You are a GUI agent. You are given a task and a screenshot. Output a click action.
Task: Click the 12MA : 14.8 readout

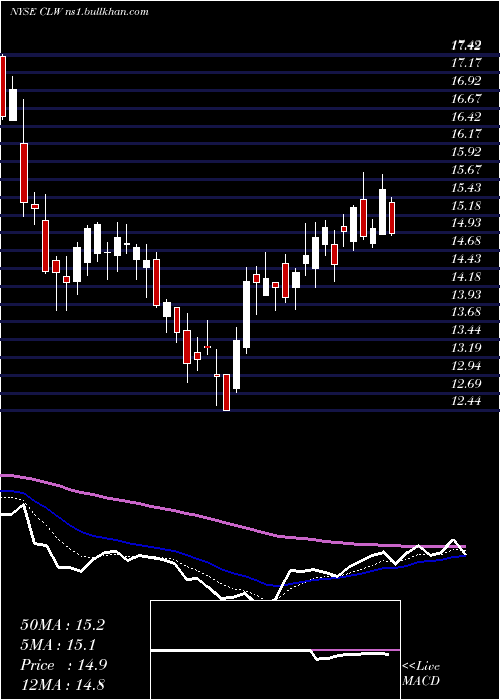[62, 685]
